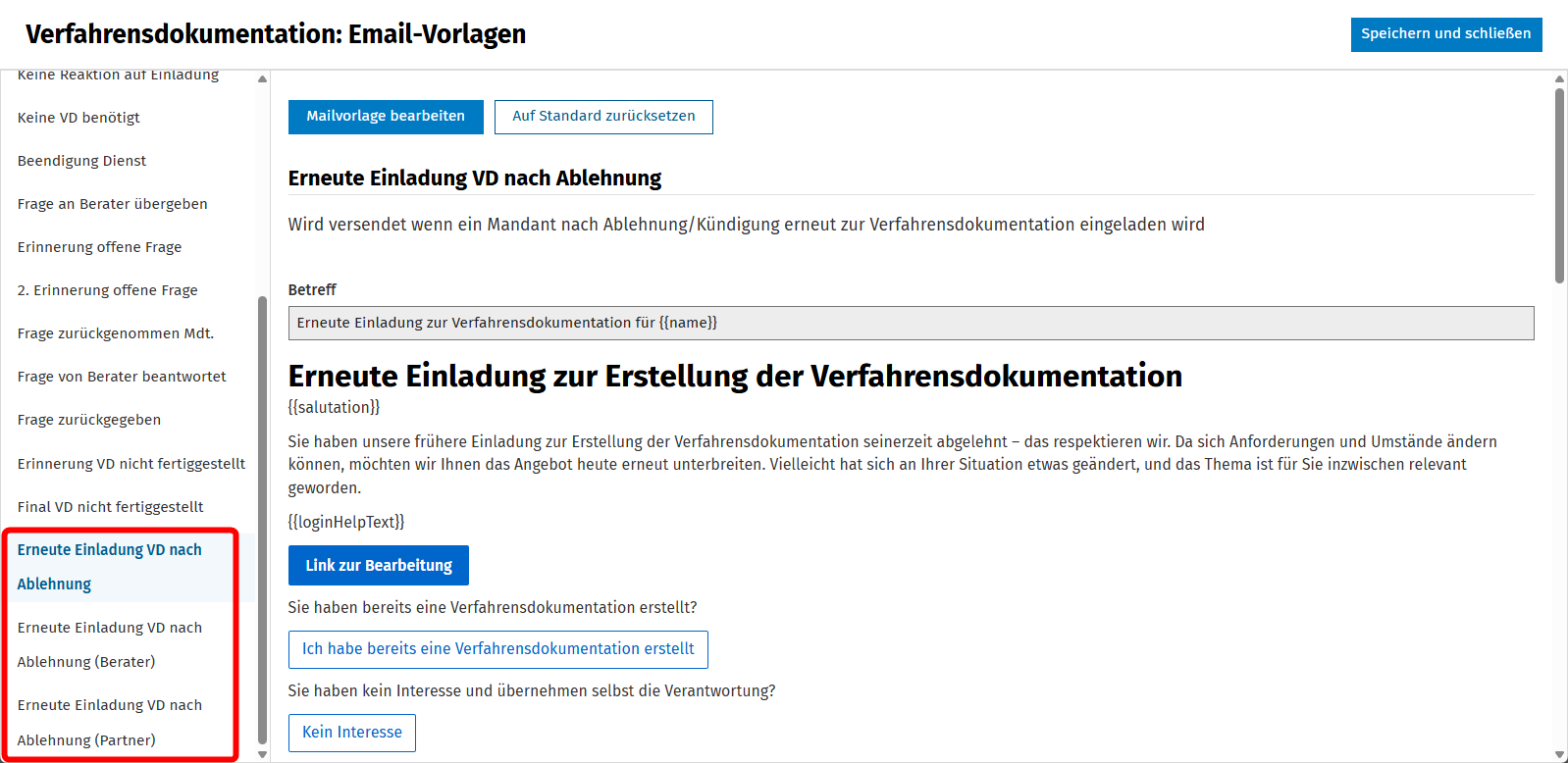
Task: Open Erneute Einladung VD nach Ablehnung (Berater)
Action: point(110,644)
